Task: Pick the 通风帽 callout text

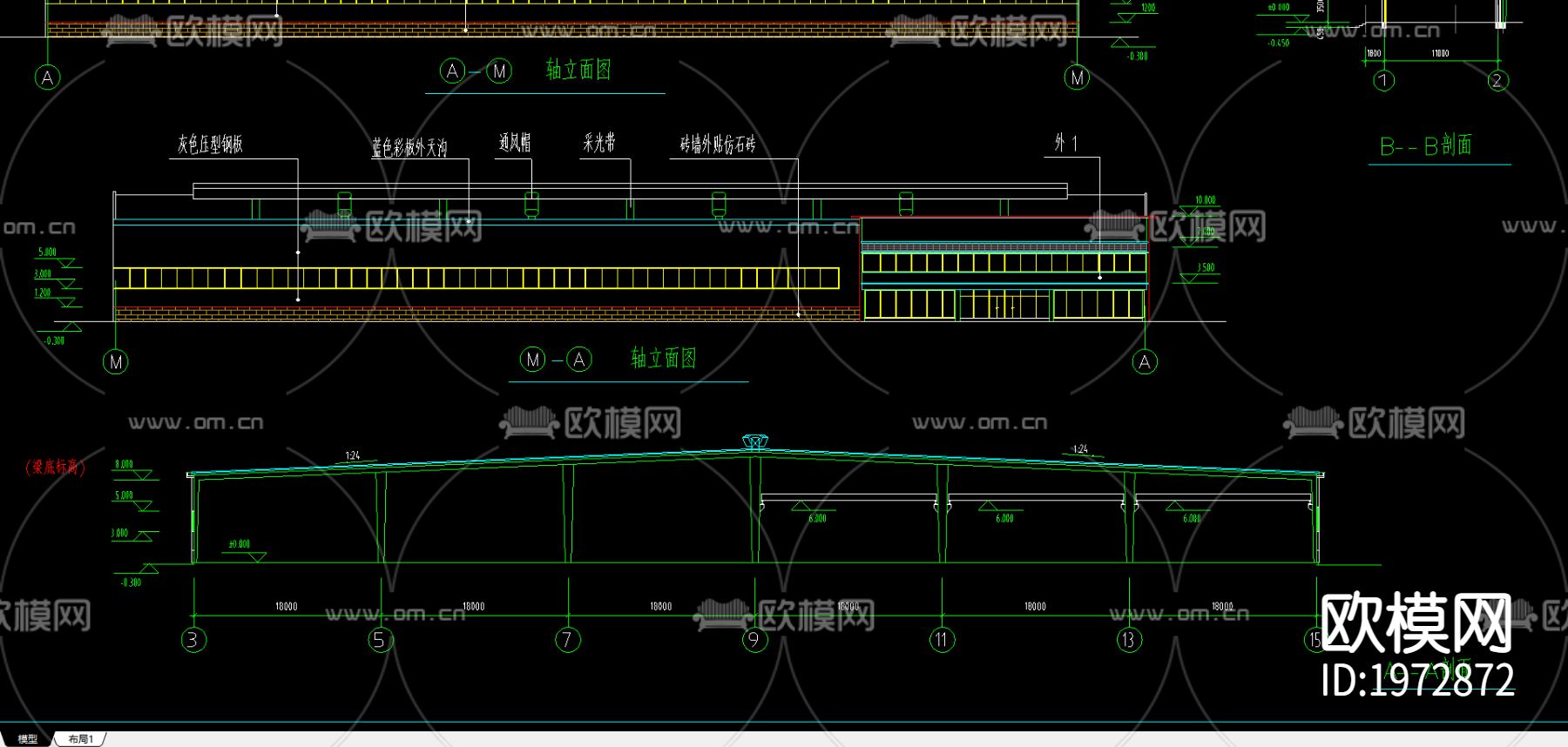Action: [x=515, y=143]
